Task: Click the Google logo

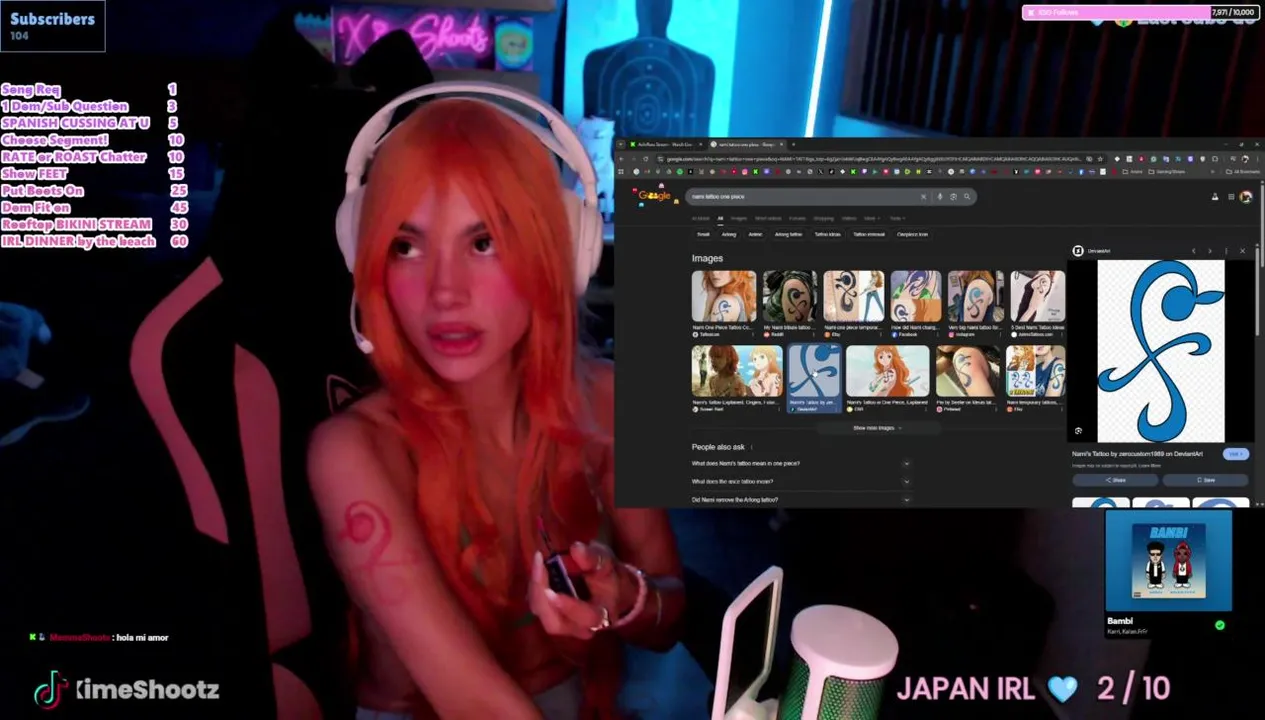Action: 654,196
